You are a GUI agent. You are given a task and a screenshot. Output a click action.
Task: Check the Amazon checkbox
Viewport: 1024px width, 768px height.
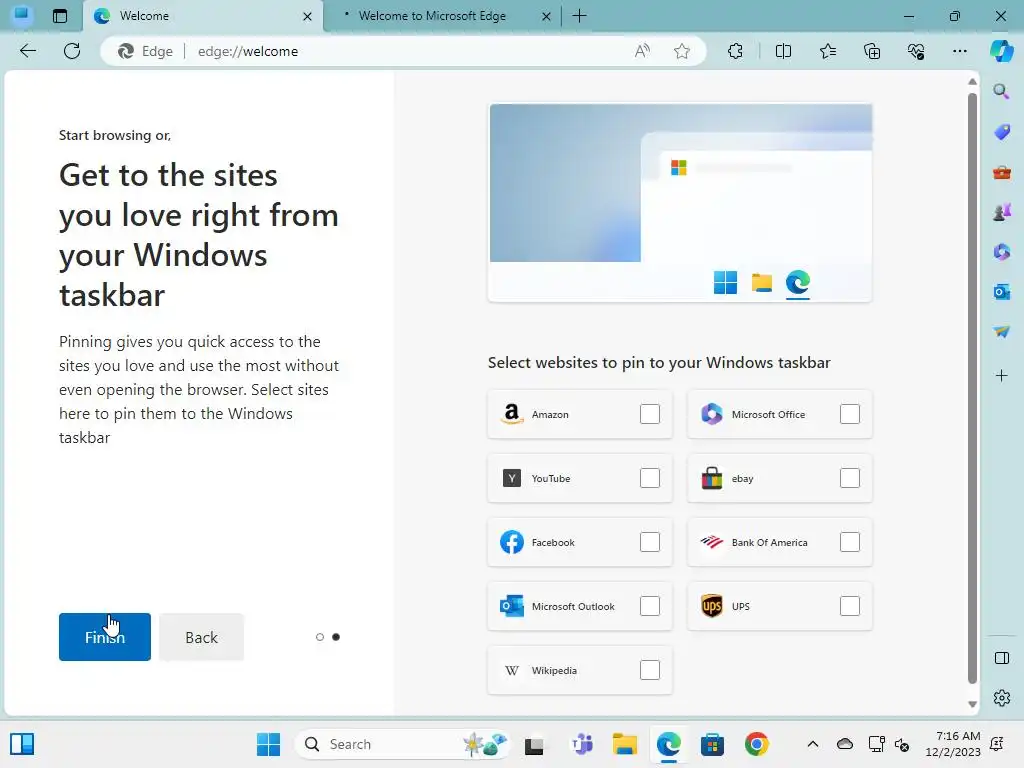coord(650,413)
